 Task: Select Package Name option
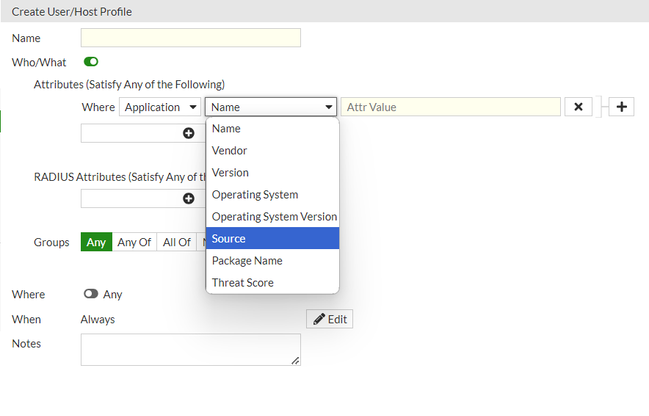[272, 261]
